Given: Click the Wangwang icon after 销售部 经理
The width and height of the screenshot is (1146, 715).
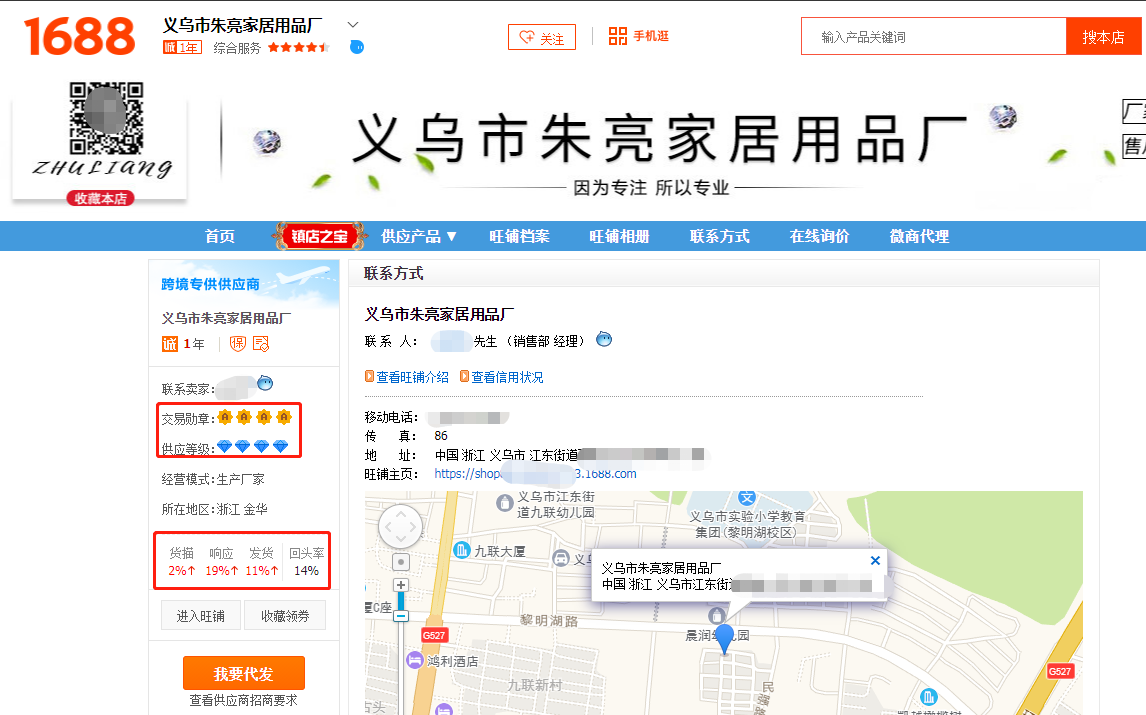Looking at the screenshot, I should 604,339.
